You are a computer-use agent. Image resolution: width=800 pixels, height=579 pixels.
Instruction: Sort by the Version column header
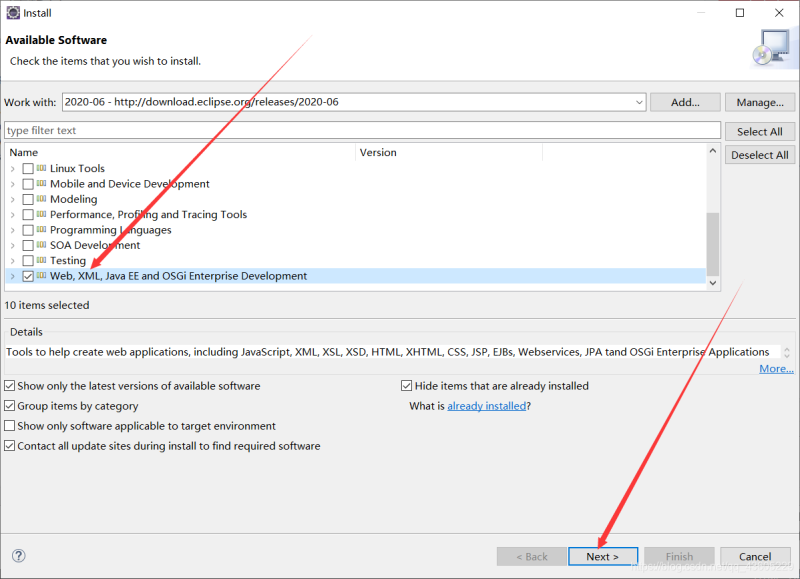[x=449, y=153]
